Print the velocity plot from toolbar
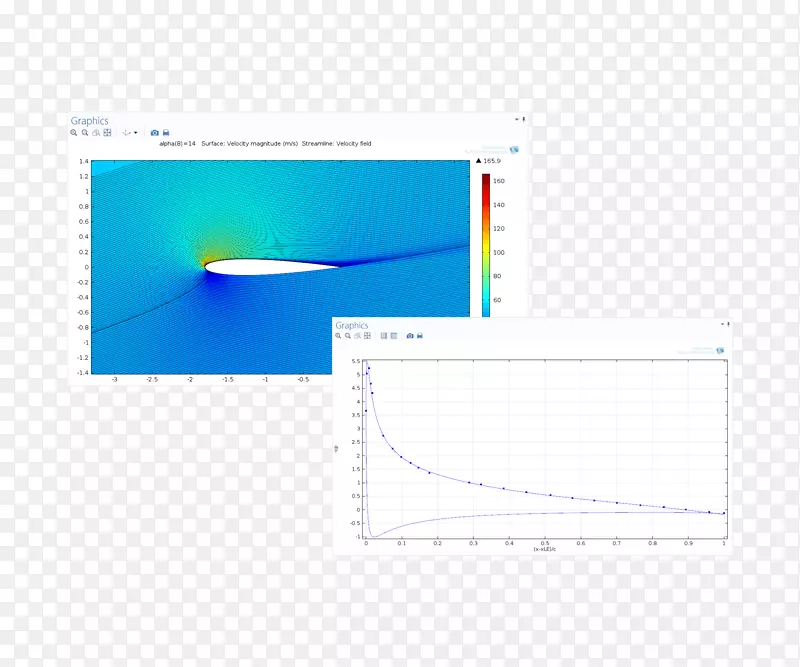This screenshot has height=667, width=800. coord(166,133)
